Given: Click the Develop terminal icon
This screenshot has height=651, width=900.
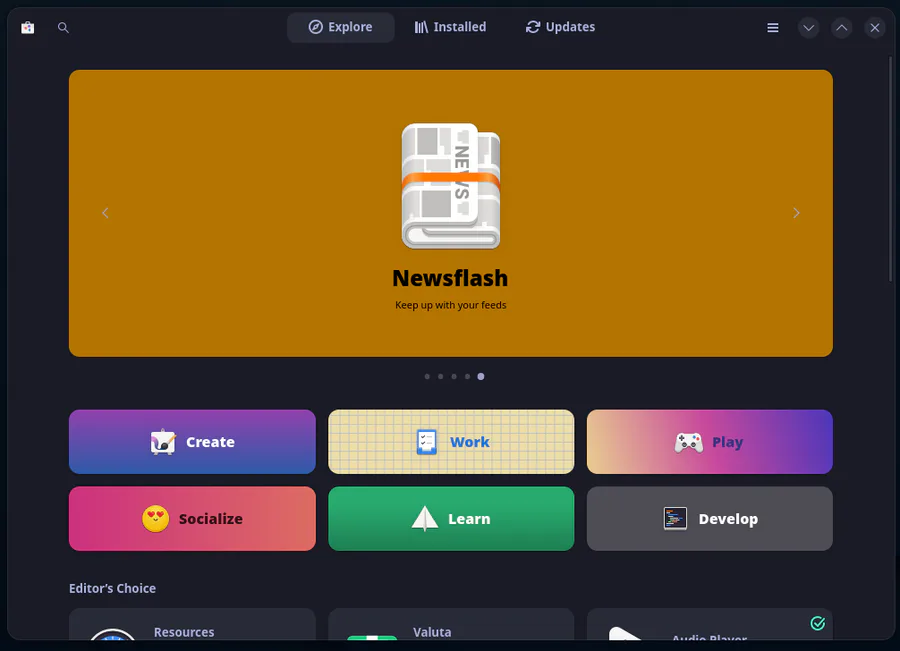Looking at the screenshot, I should (x=675, y=518).
